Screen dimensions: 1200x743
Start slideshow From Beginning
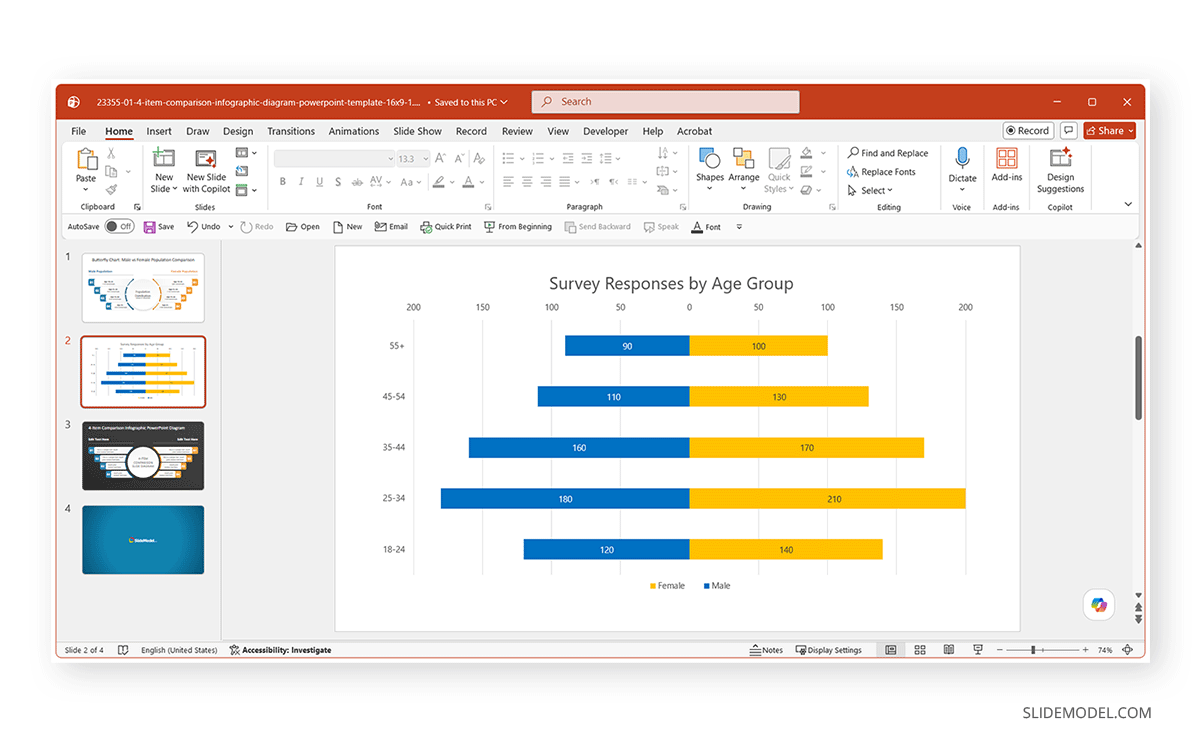[518, 227]
